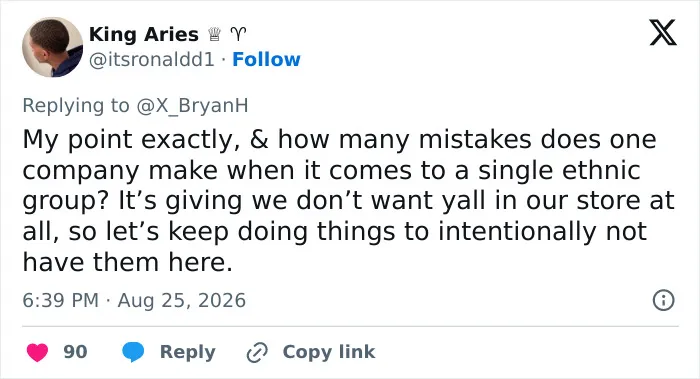Click the Aries zodiac symbol after the name
This screenshot has width=700, height=379.
238,34
